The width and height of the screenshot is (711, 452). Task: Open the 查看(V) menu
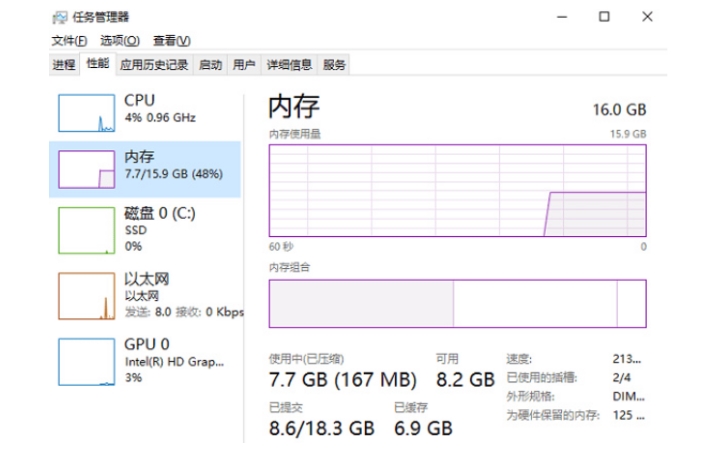click(171, 41)
